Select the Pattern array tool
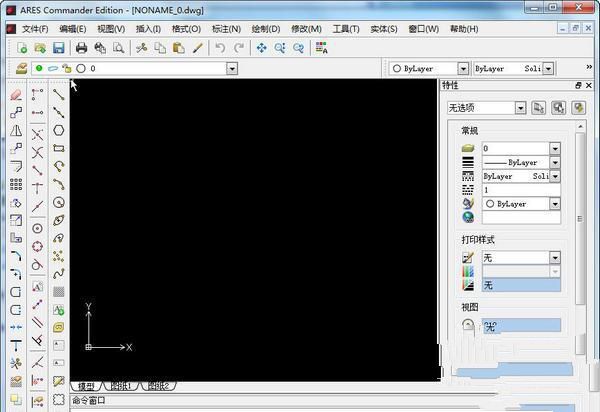The image size is (600, 412). point(16,184)
